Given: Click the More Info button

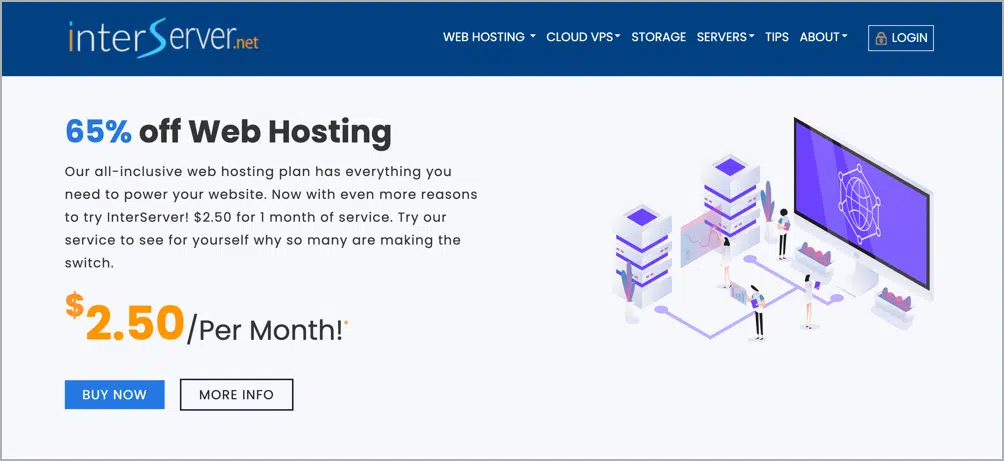Looking at the screenshot, I should coord(236,394).
